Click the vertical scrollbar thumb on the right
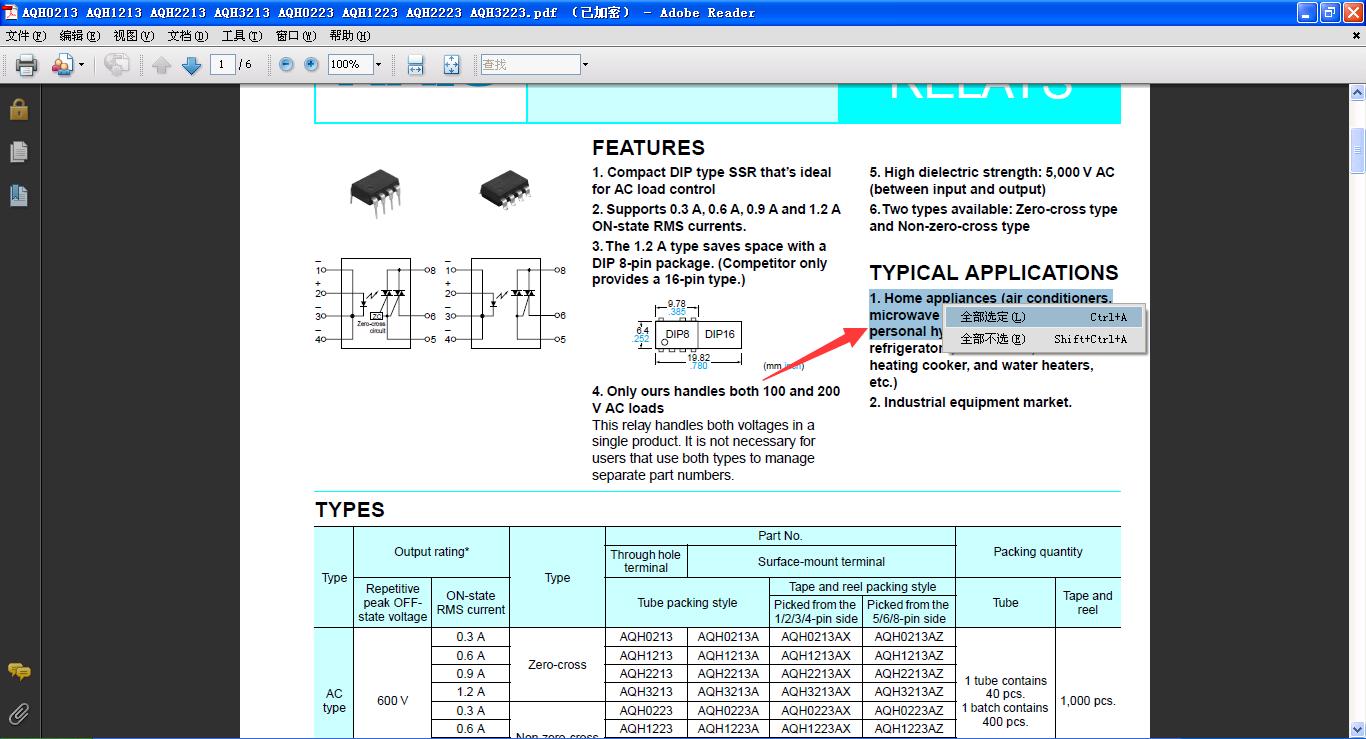 (1357, 150)
